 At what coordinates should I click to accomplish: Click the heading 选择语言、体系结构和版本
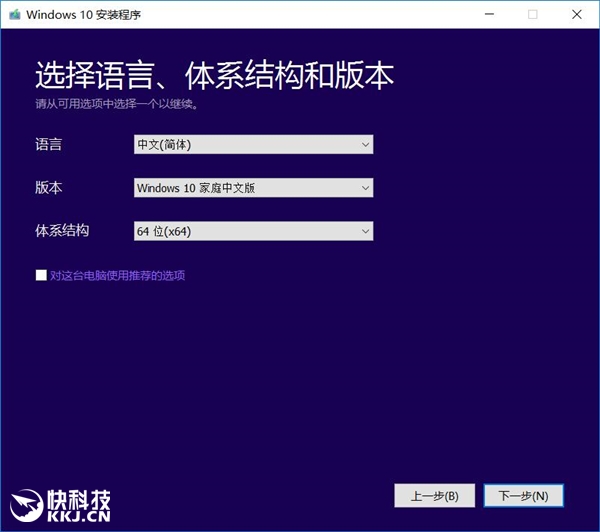pos(214,75)
